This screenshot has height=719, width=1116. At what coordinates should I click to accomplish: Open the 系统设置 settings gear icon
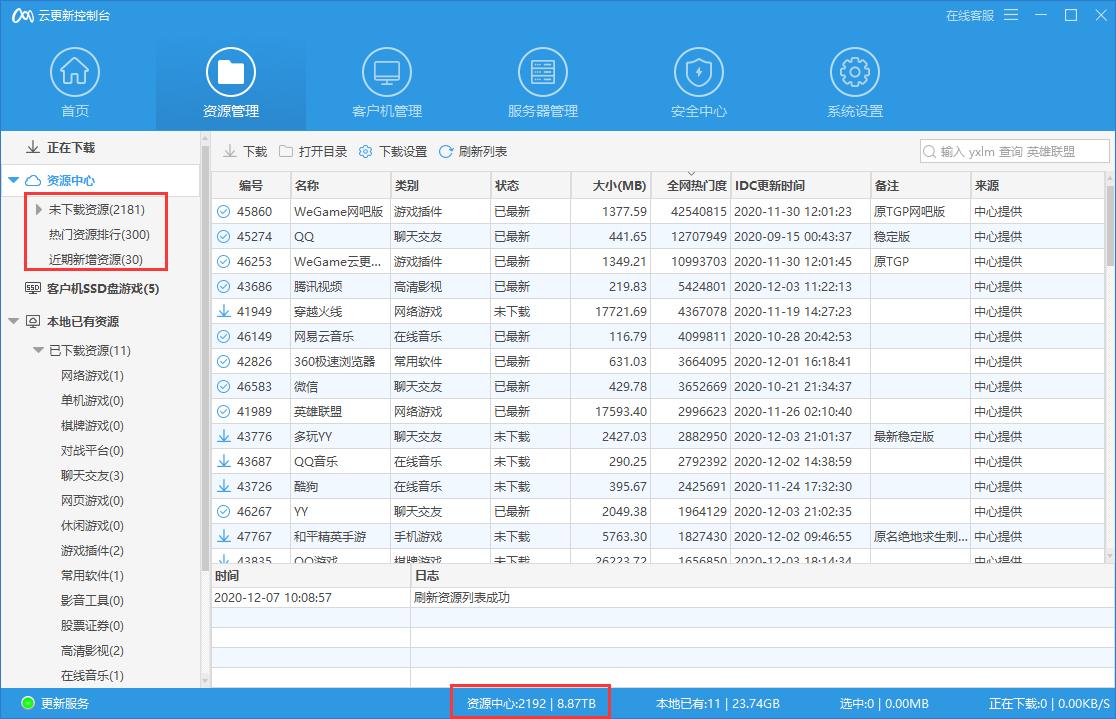[853, 70]
